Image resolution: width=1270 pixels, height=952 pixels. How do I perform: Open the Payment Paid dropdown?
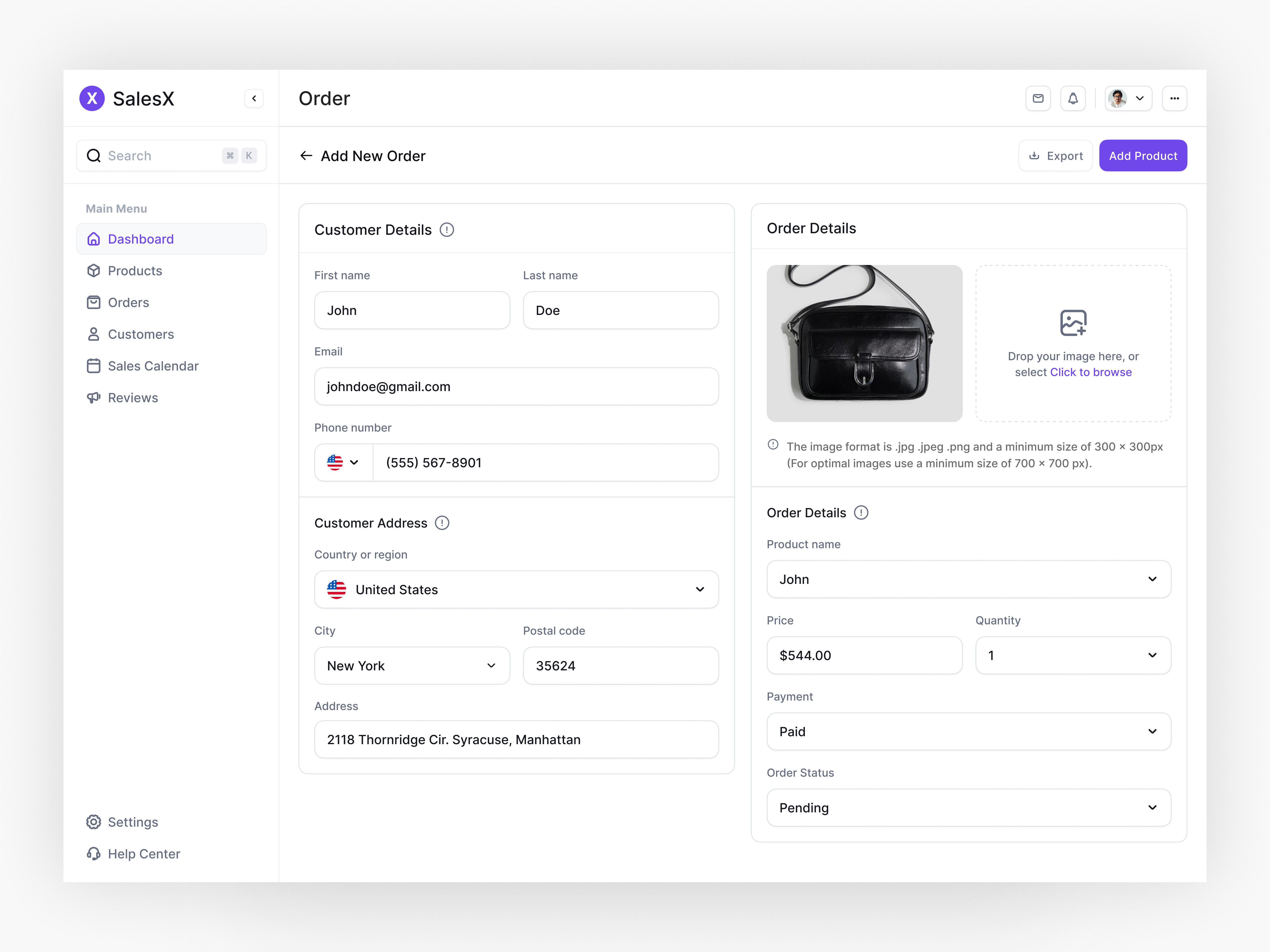click(x=969, y=732)
